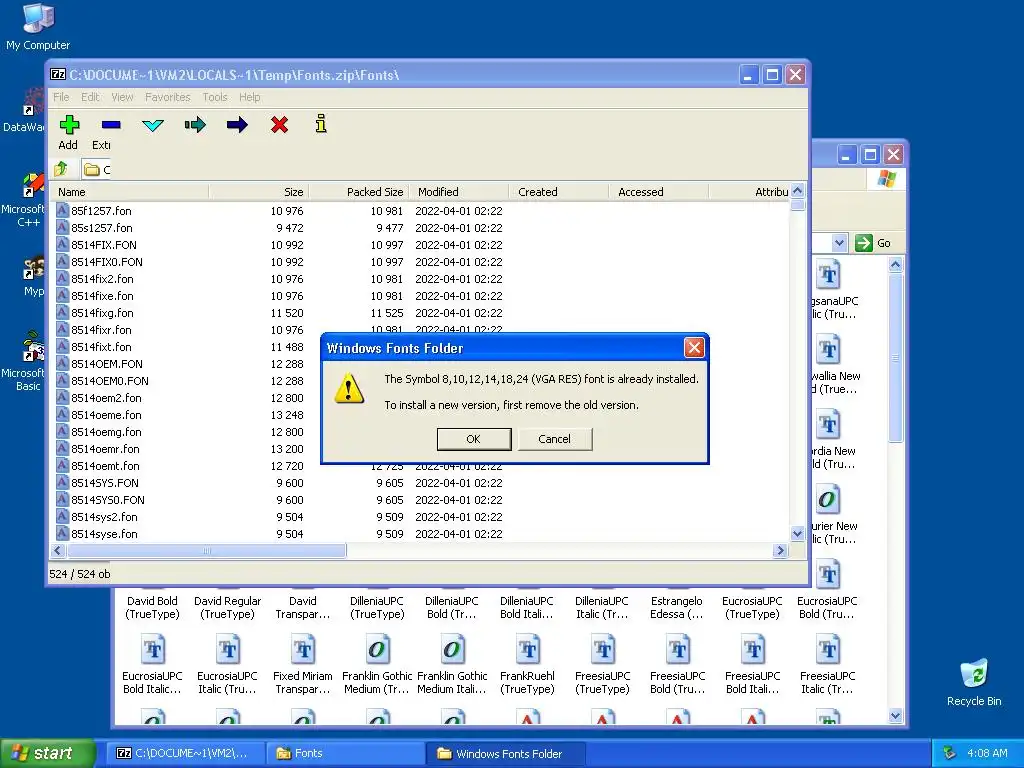Click the green Add plus icon

tap(69, 125)
